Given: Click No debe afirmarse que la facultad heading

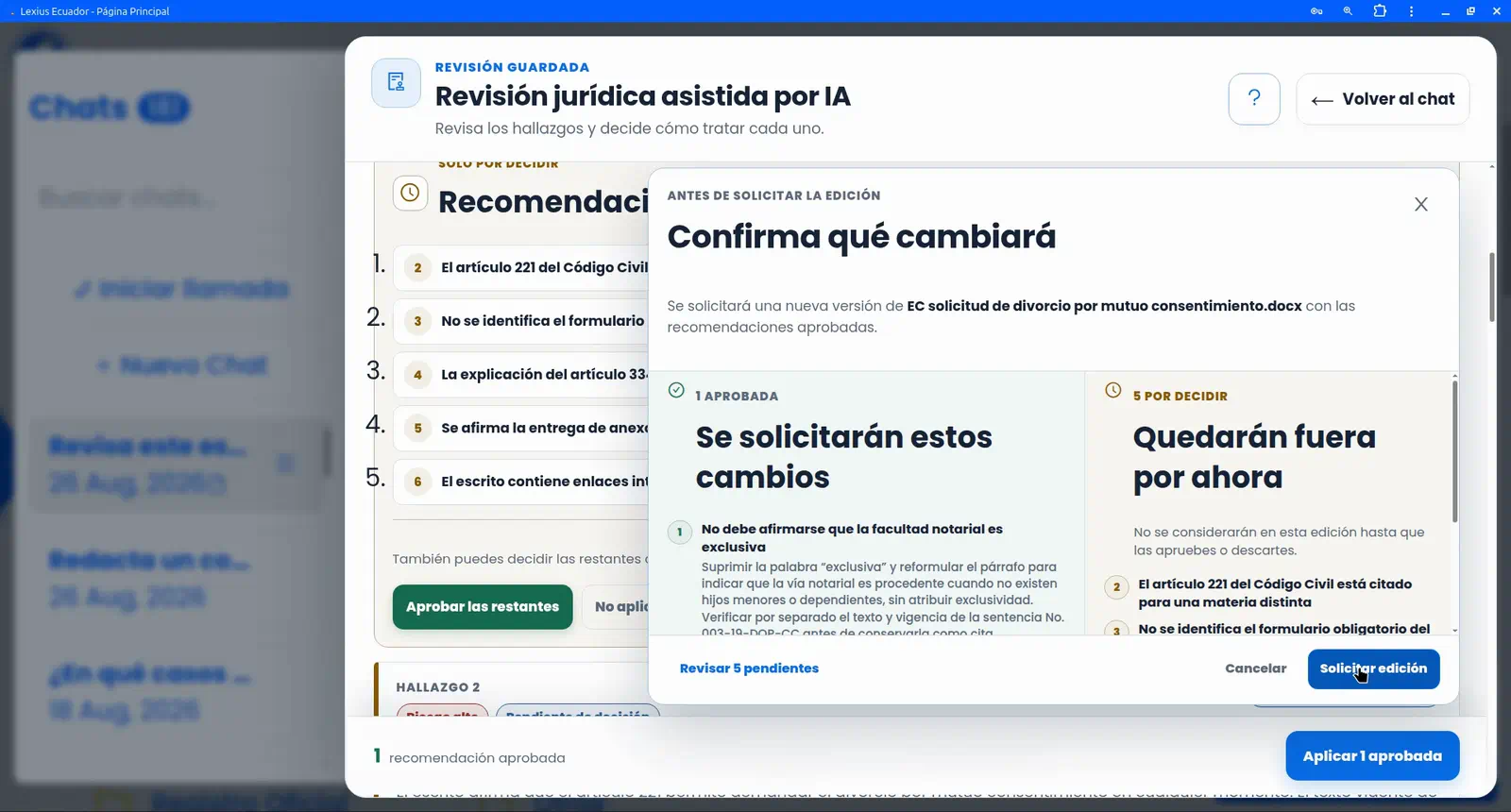Looking at the screenshot, I should (x=852, y=538).
